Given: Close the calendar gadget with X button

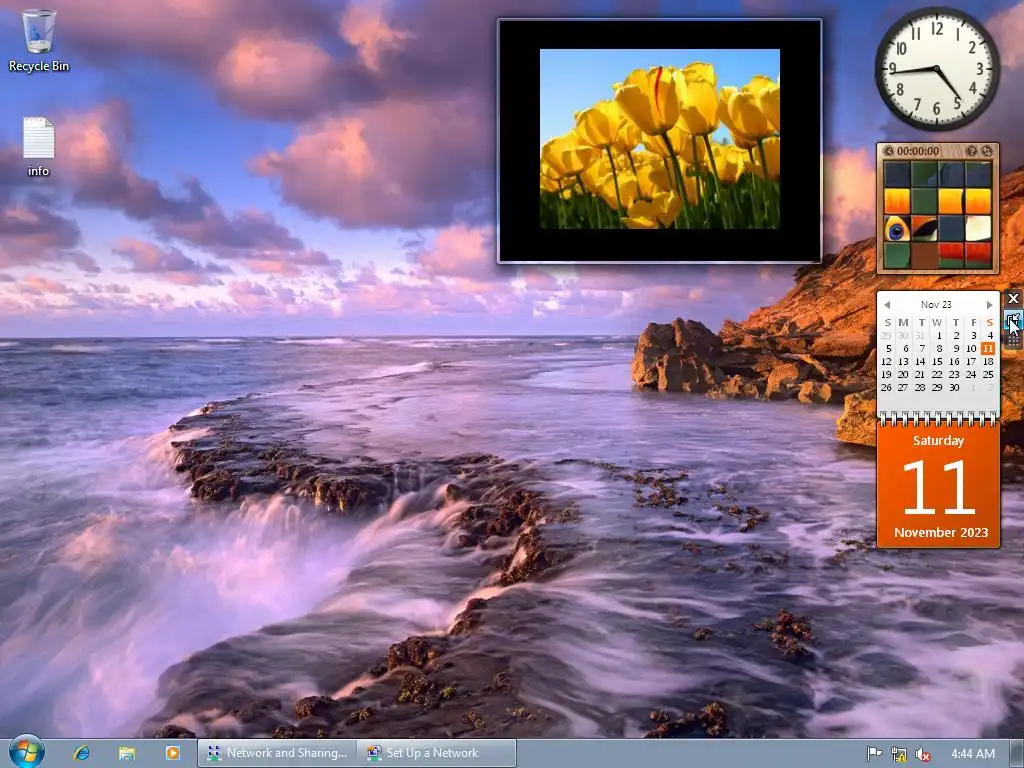Looking at the screenshot, I should 1013,298.
